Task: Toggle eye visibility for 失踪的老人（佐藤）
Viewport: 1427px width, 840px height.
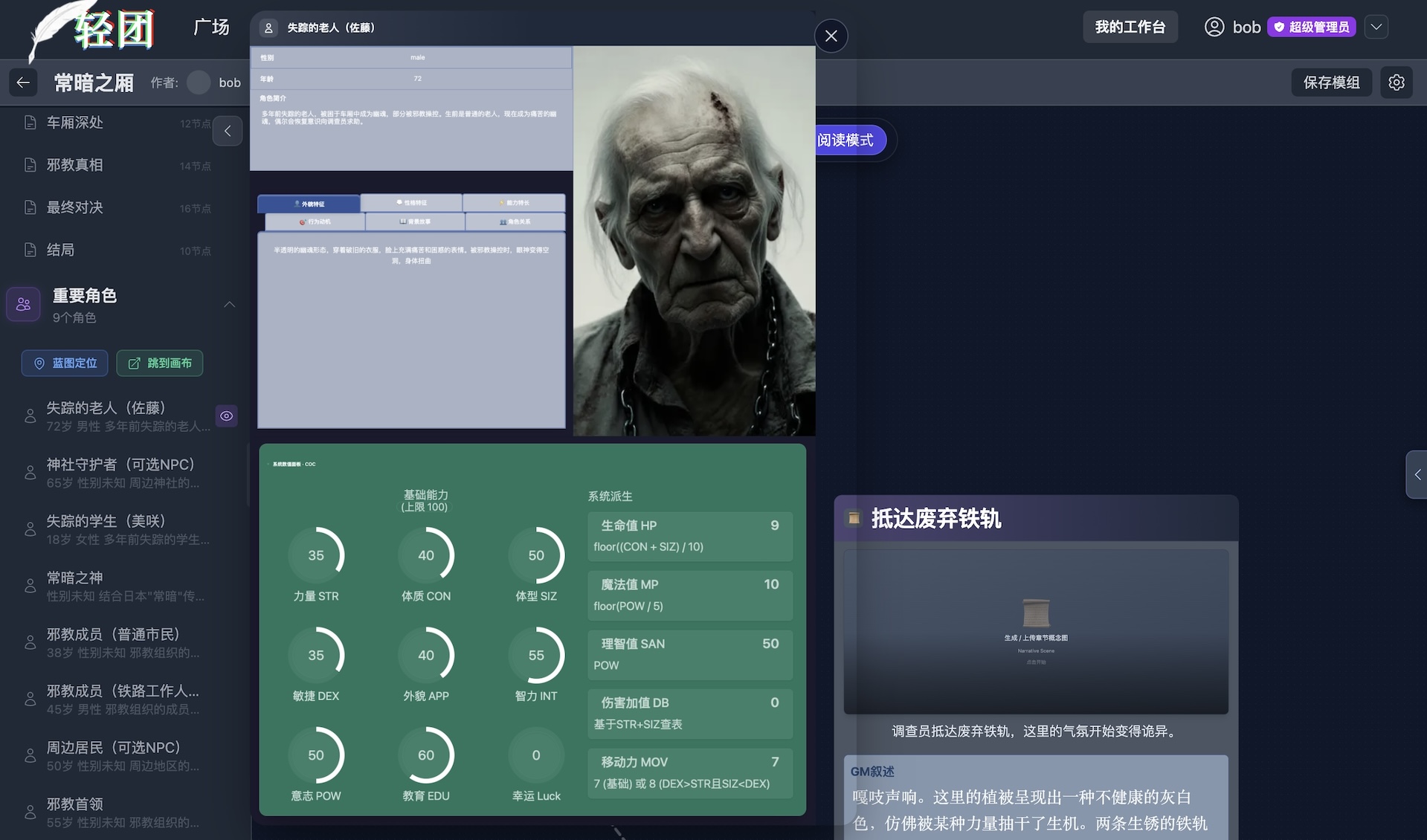Action: 226,416
